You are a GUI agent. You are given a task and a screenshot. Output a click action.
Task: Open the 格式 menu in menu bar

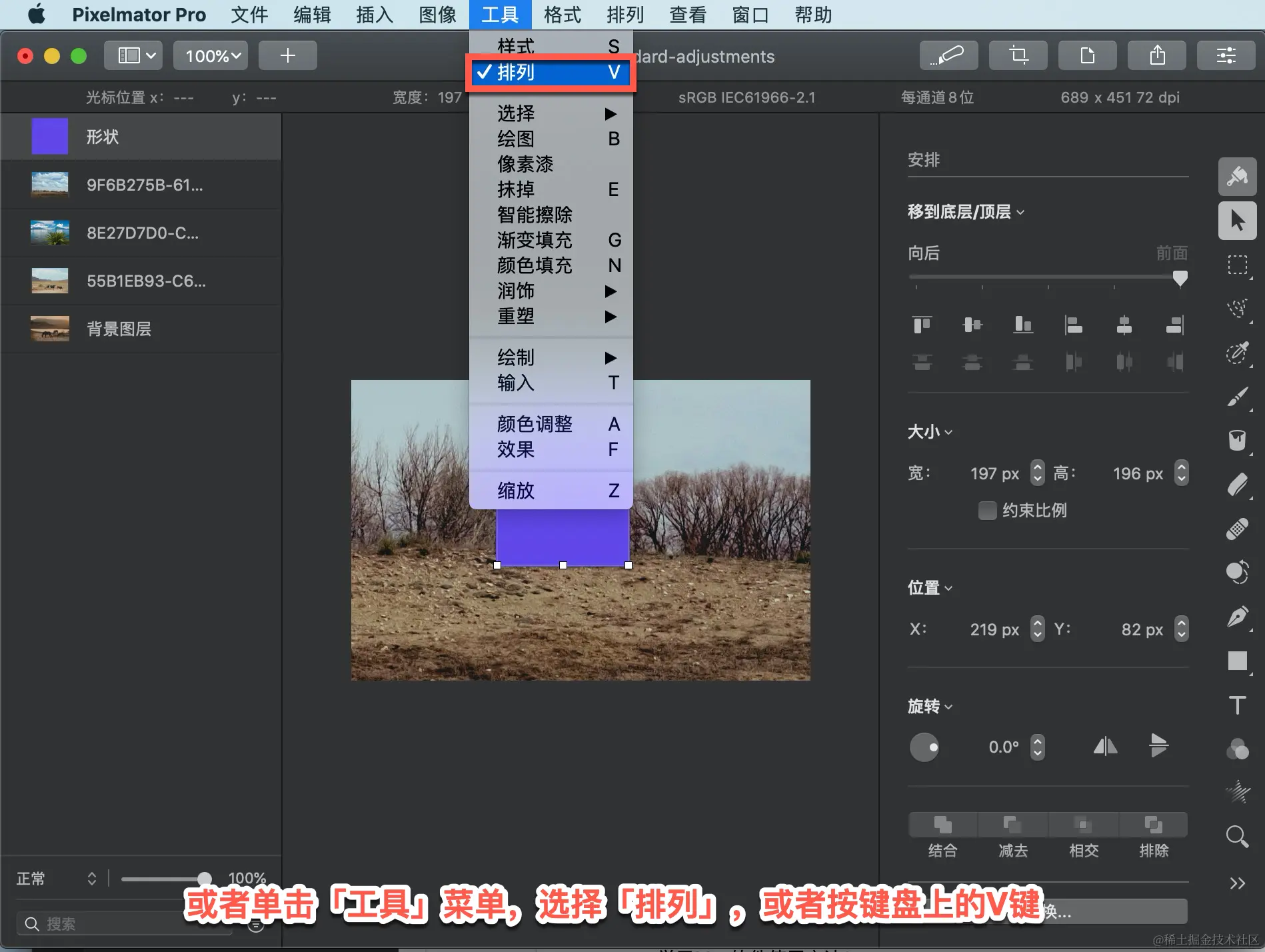563,15
